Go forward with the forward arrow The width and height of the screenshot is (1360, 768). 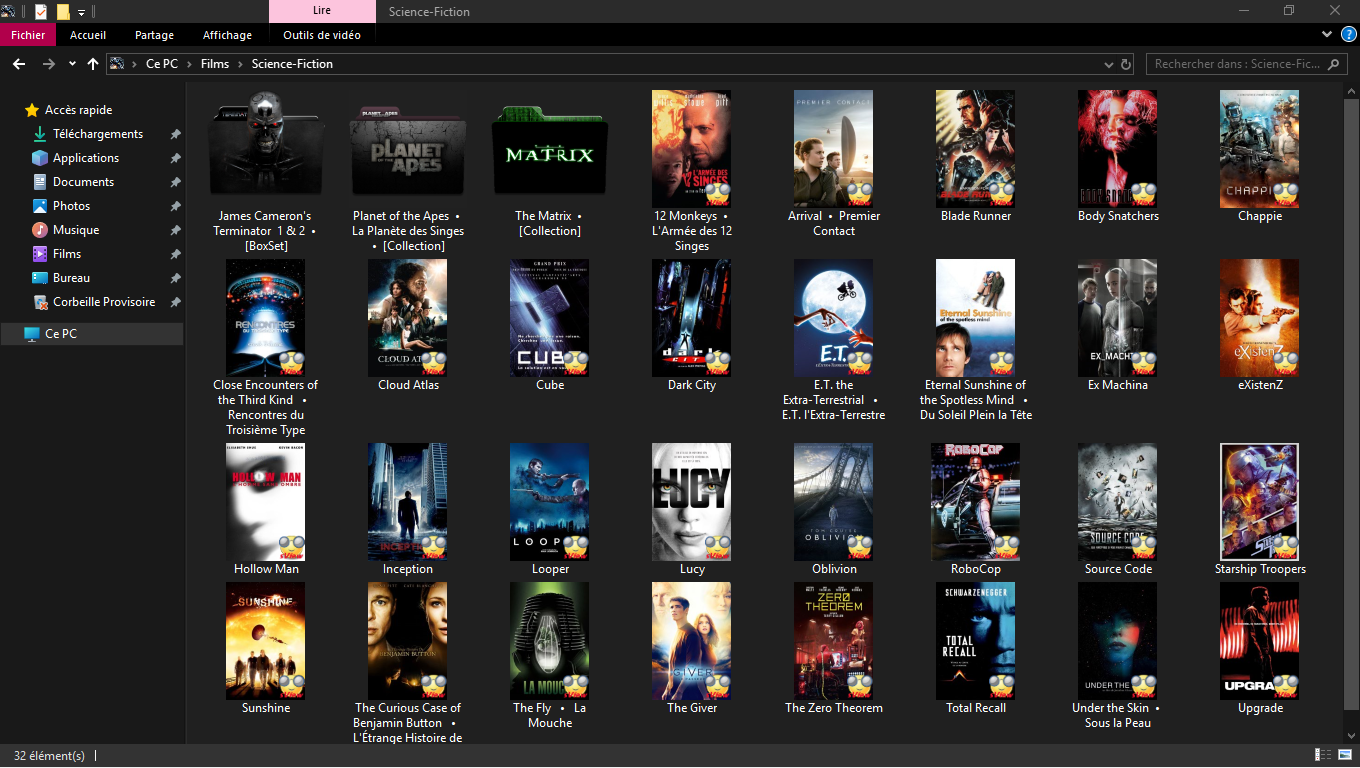coord(48,64)
